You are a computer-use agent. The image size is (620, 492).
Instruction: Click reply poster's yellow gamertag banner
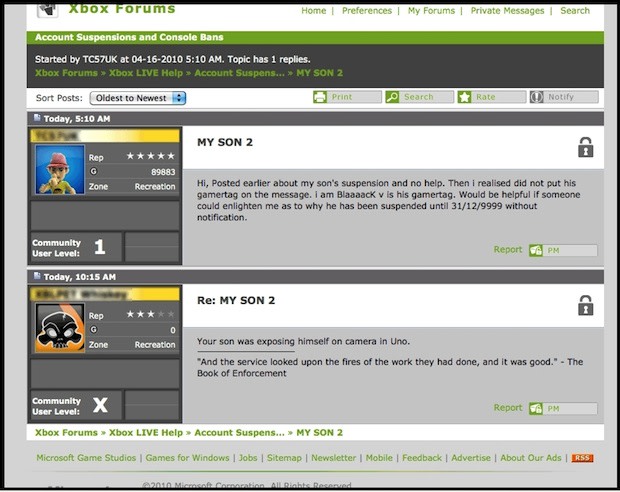click(105, 294)
